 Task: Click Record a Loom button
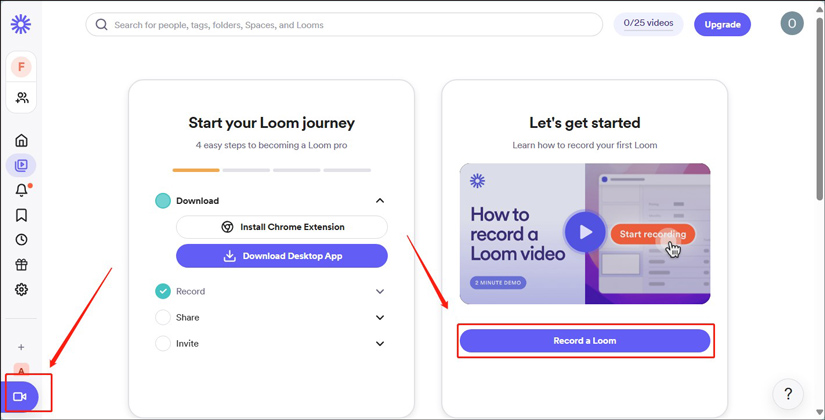tap(585, 341)
